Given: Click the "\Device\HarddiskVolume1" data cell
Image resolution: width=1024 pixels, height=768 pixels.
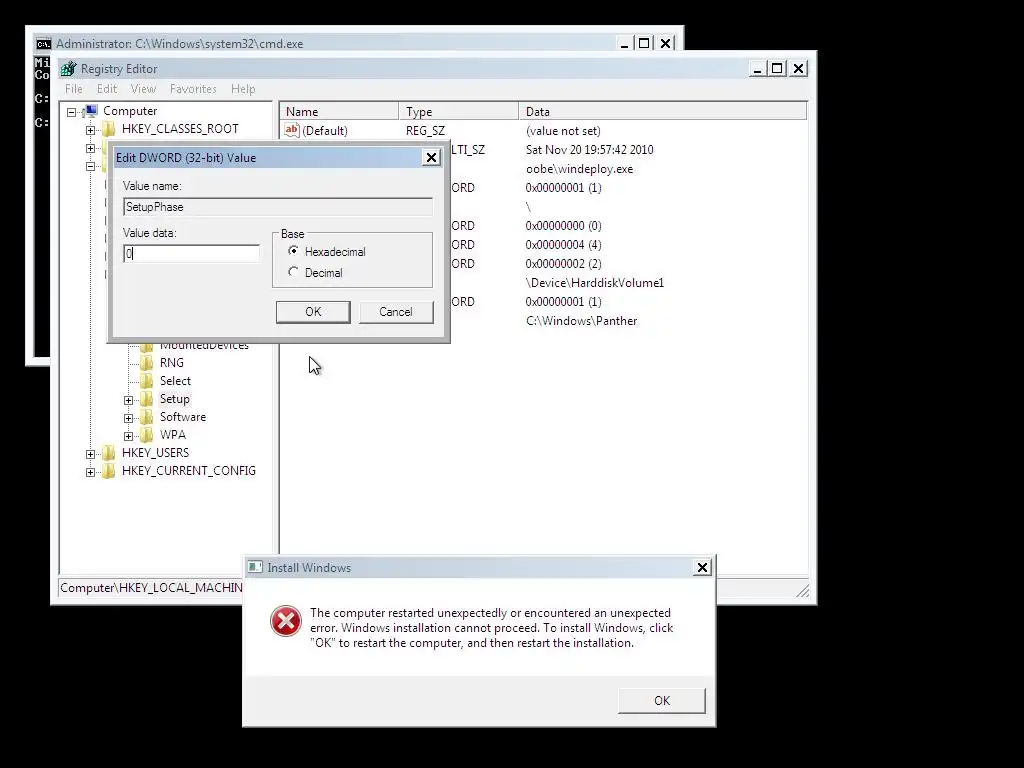Looking at the screenshot, I should pyautogui.click(x=594, y=283).
